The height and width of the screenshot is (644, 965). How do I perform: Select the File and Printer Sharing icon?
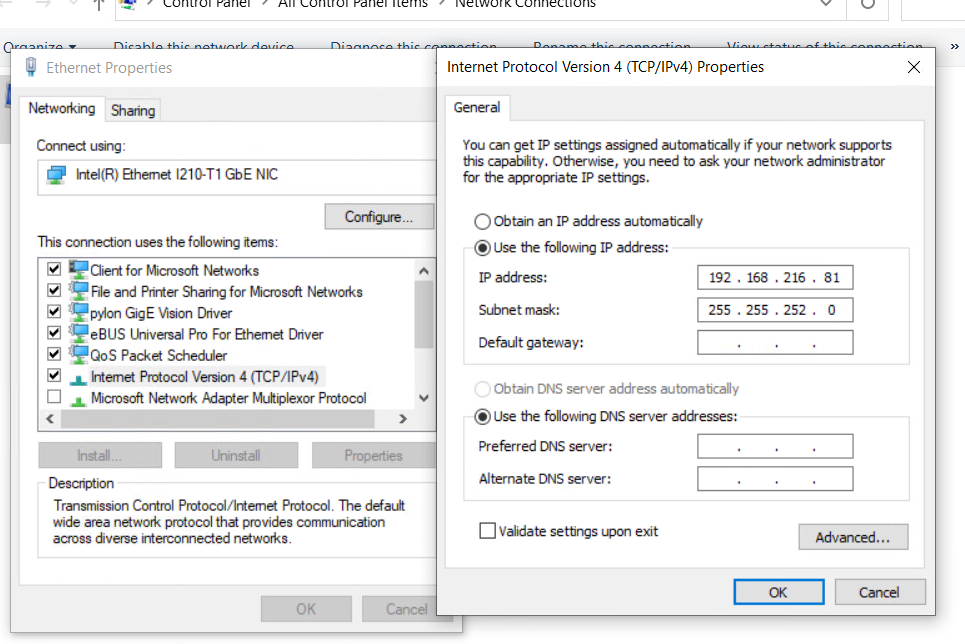pos(78,291)
